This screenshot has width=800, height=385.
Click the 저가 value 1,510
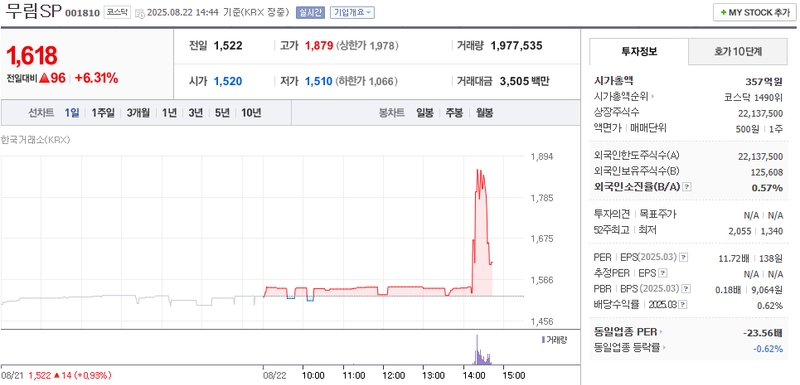tap(319, 81)
